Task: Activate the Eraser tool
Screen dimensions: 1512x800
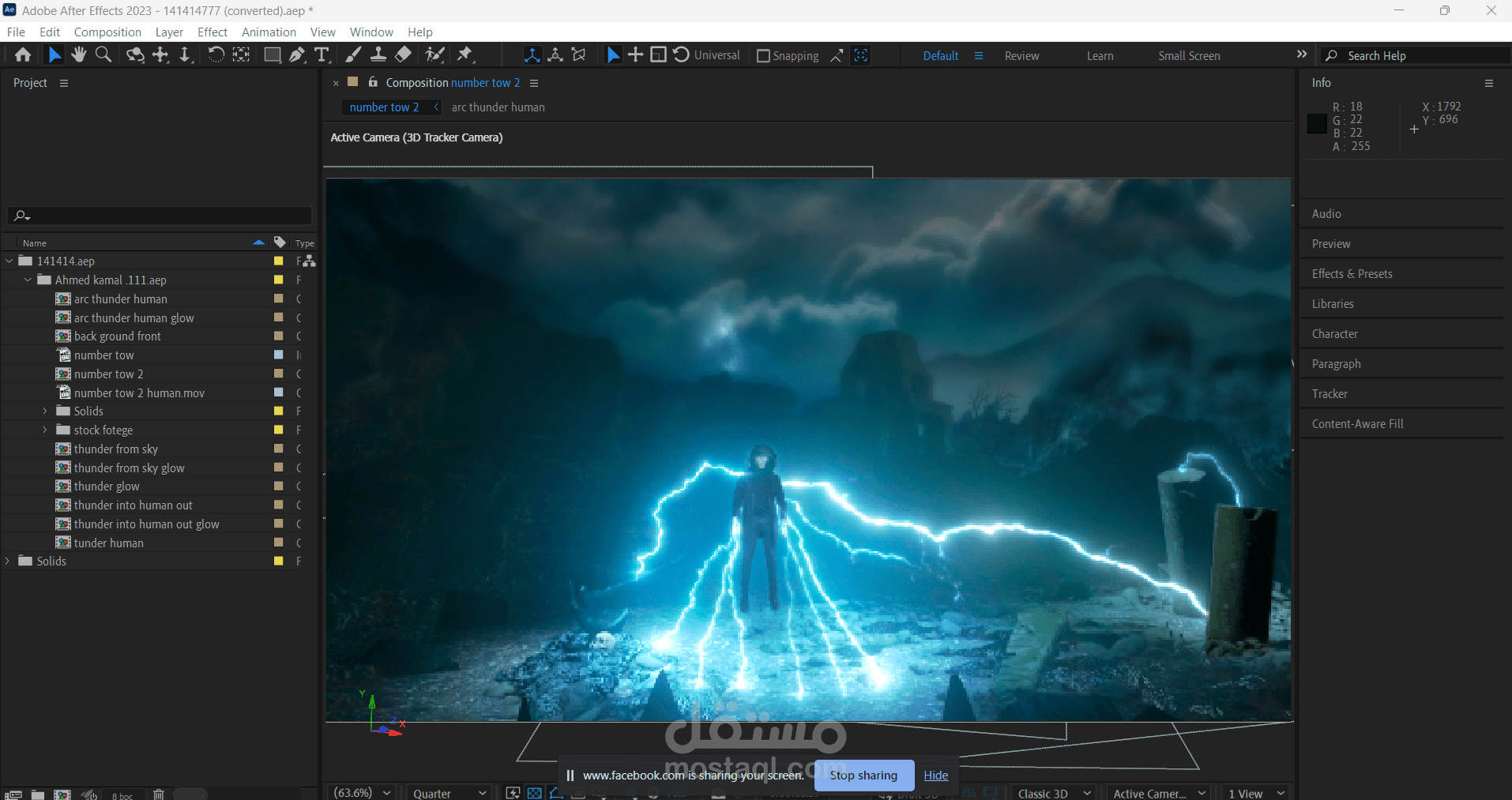Action: pyautogui.click(x=403, y=54)
